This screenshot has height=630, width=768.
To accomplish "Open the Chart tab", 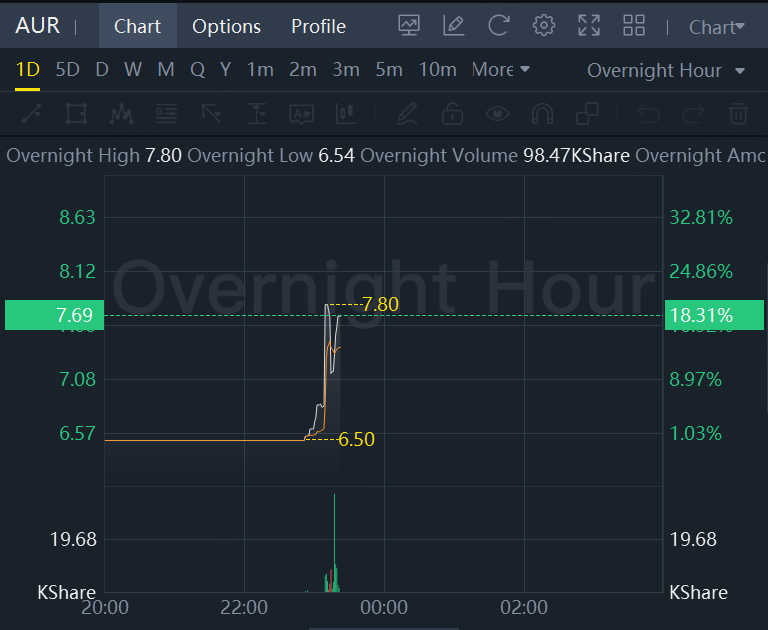I will click(x=138, y=26).
